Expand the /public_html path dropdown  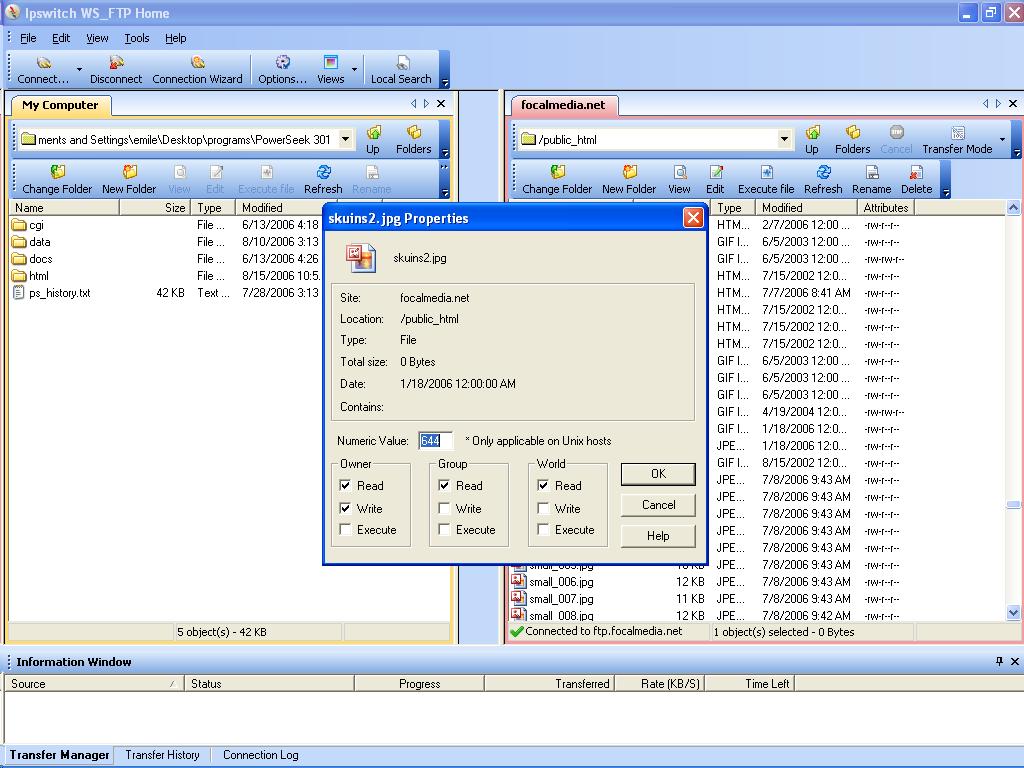(784, 138)
